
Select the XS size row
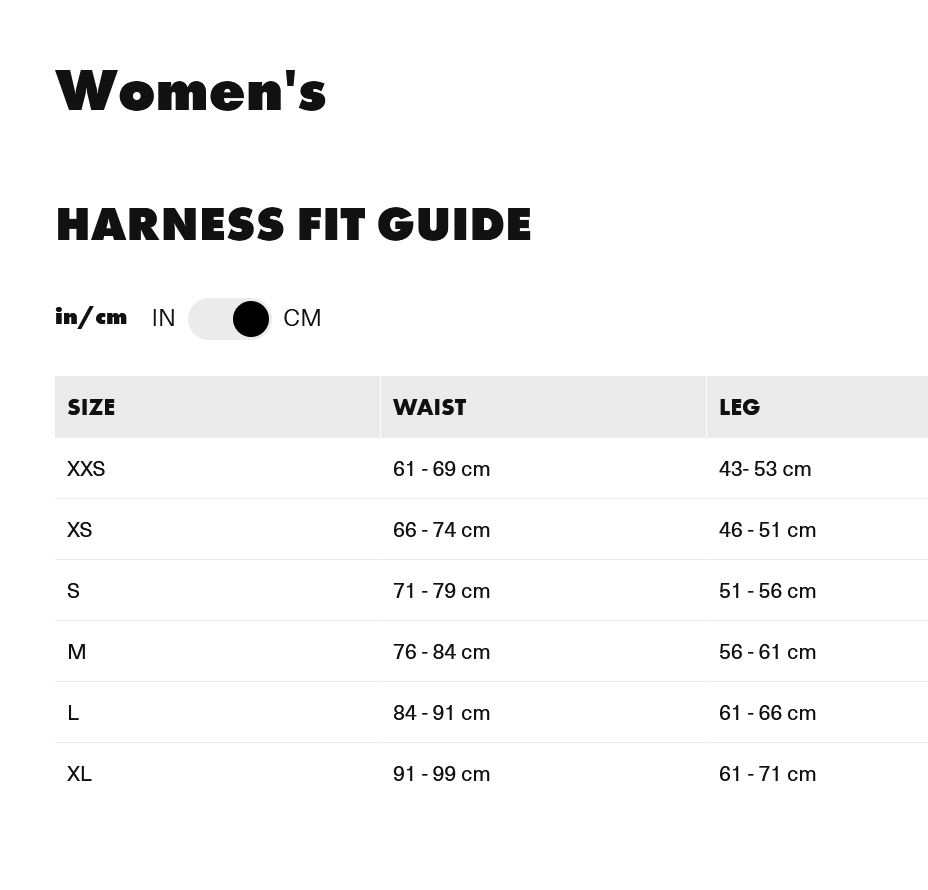(80, 529)
